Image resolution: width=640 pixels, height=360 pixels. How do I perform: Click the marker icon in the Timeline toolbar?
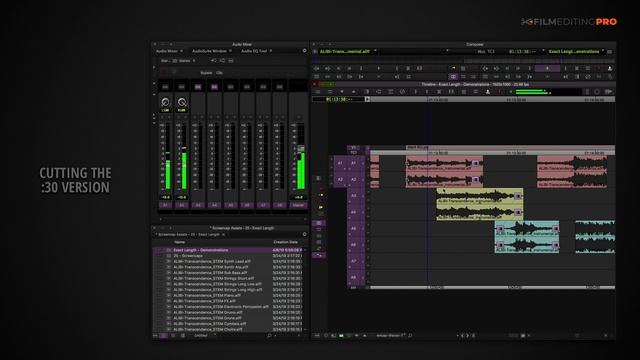[487, 92]
